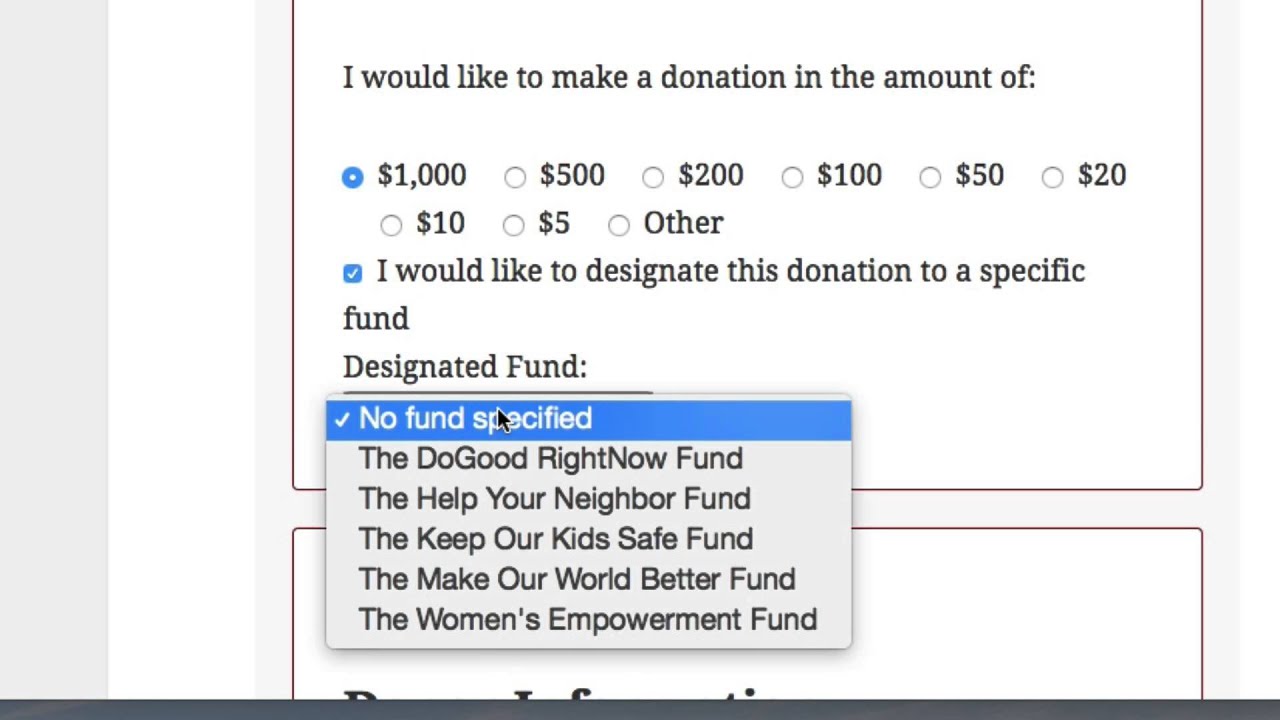The image size is (1280, 720).
Task: Choose the $500 donation amount
Action: [514, 177]
